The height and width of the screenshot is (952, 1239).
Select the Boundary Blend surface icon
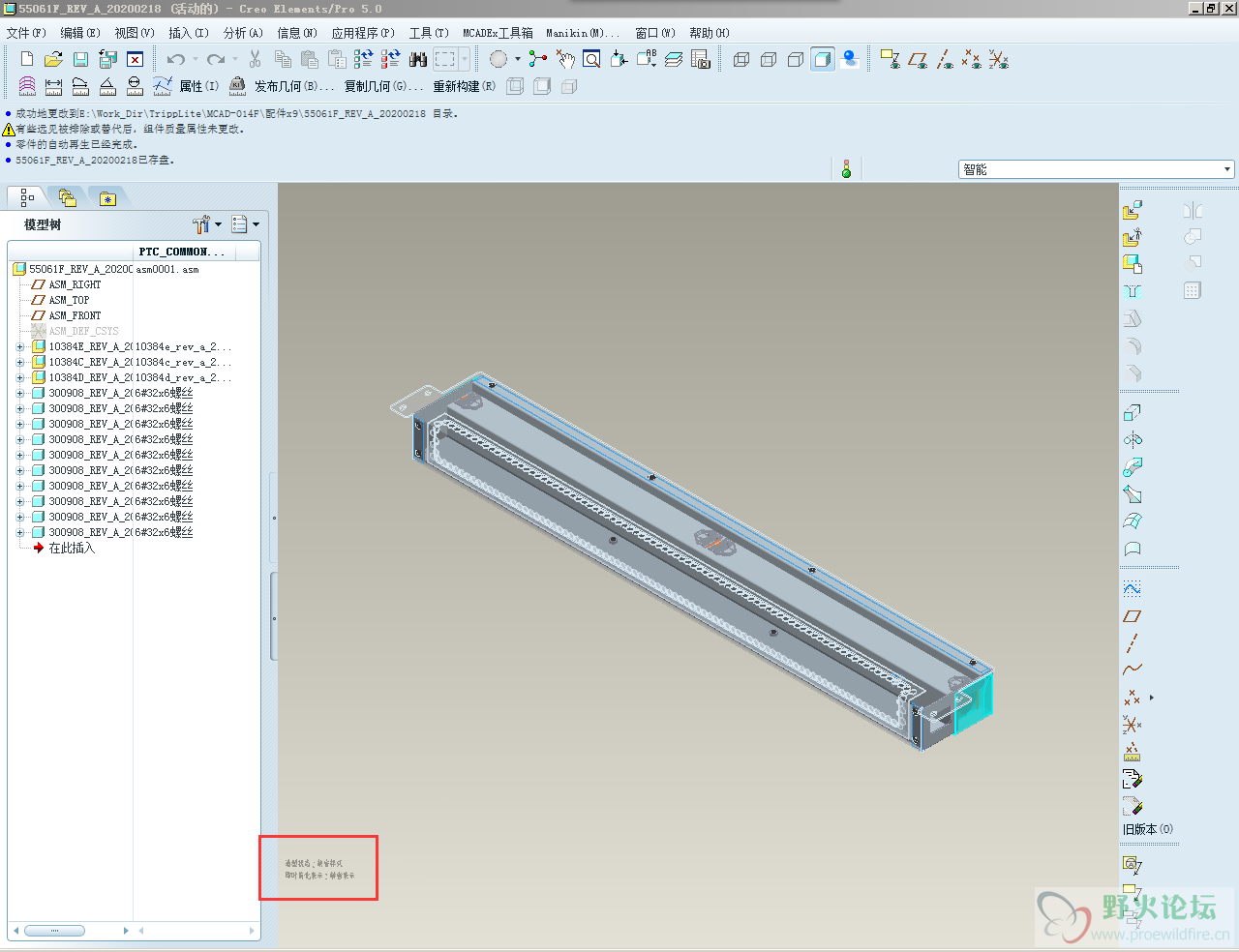1132,521
